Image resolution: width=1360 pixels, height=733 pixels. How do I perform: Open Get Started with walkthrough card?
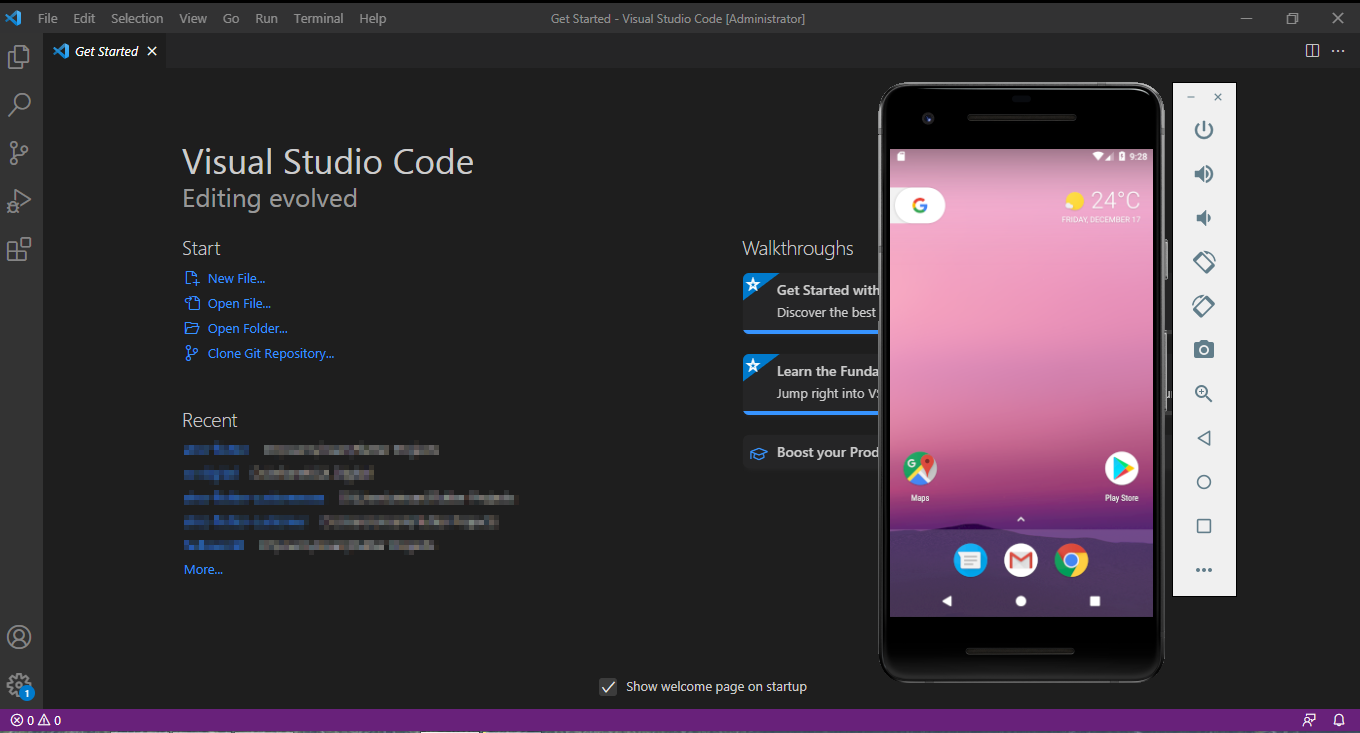pyautogui.click(x=811, y=302)
